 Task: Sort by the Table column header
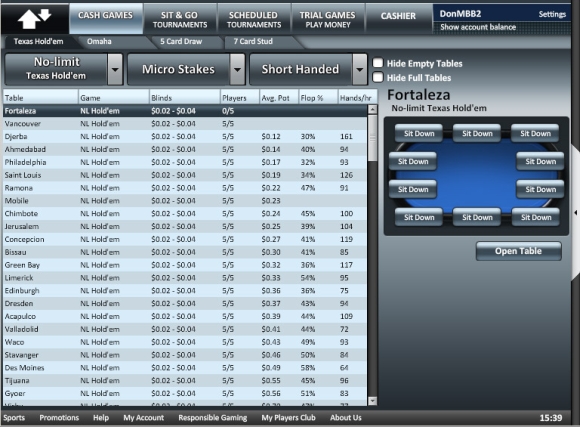[x=40, y=98]
